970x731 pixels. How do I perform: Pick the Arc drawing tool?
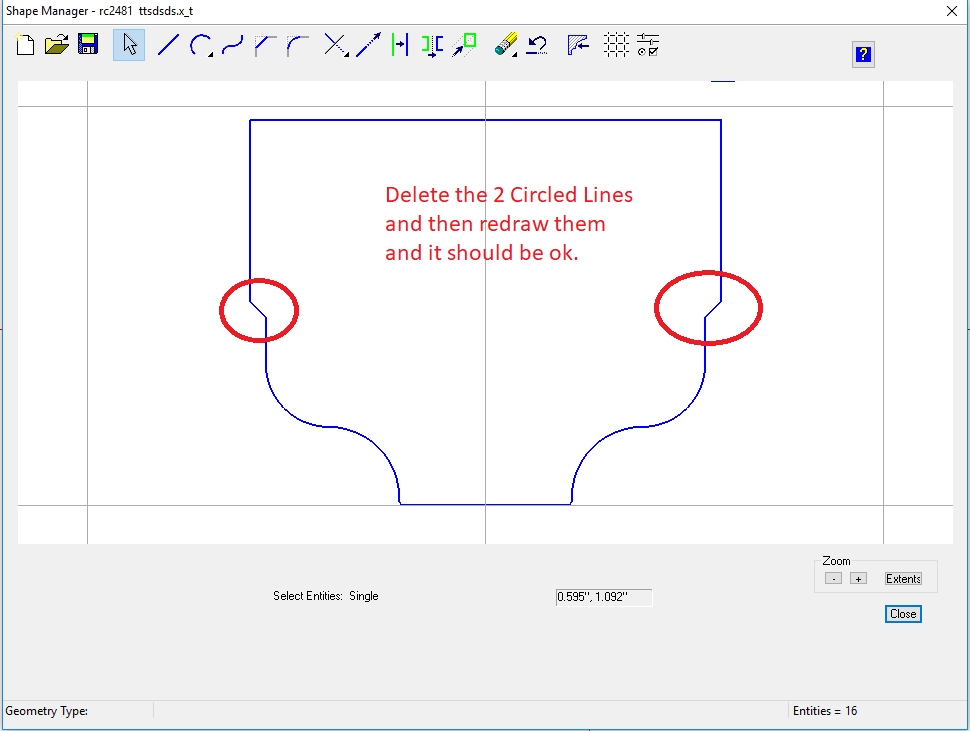click(x=200, y=45)
